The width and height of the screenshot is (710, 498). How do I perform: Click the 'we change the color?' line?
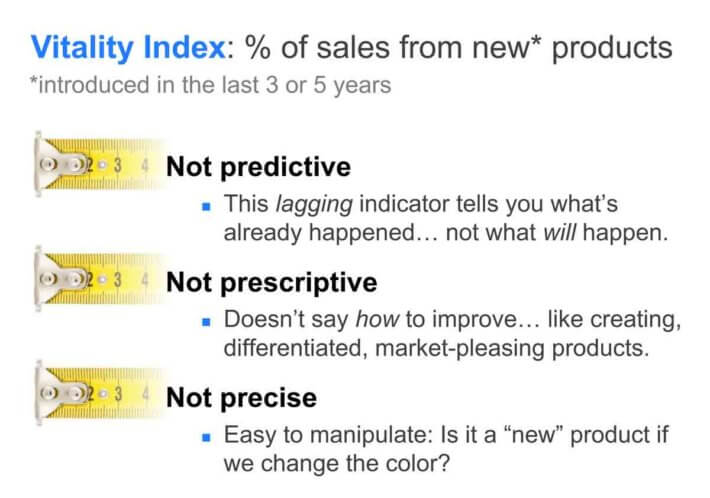point(337,464)
